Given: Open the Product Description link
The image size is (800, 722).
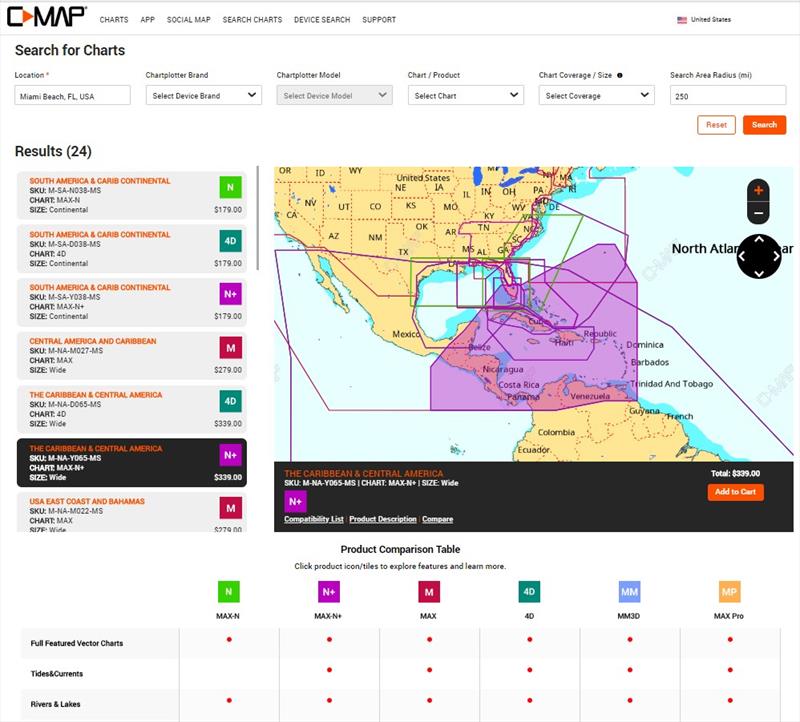Looking at the screenshot, I should [x=383, y=519].
